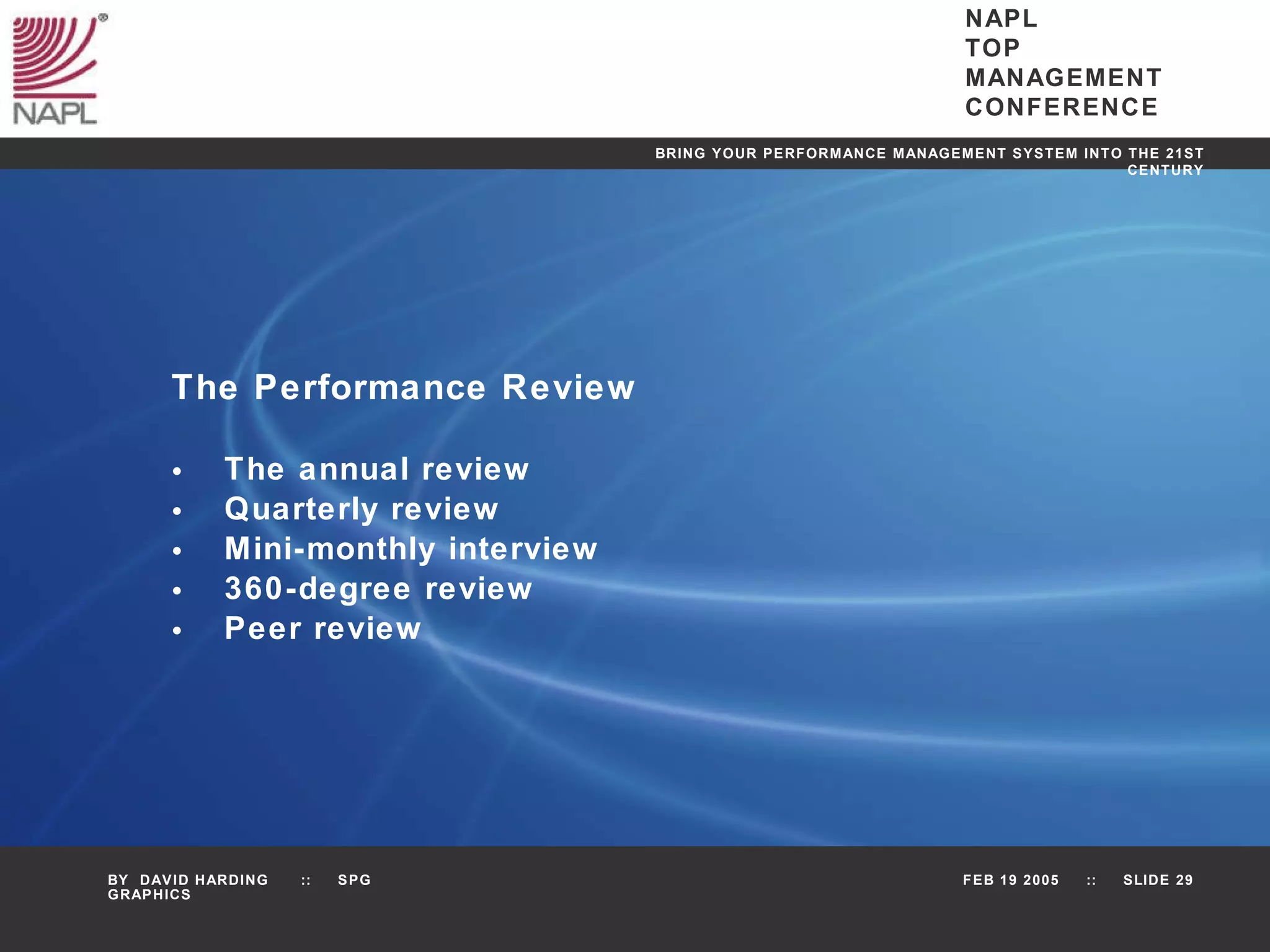Screen dimensions: 1270x952
Task: Click the bullet 'Quarterly review'
Action: [362, 509]
